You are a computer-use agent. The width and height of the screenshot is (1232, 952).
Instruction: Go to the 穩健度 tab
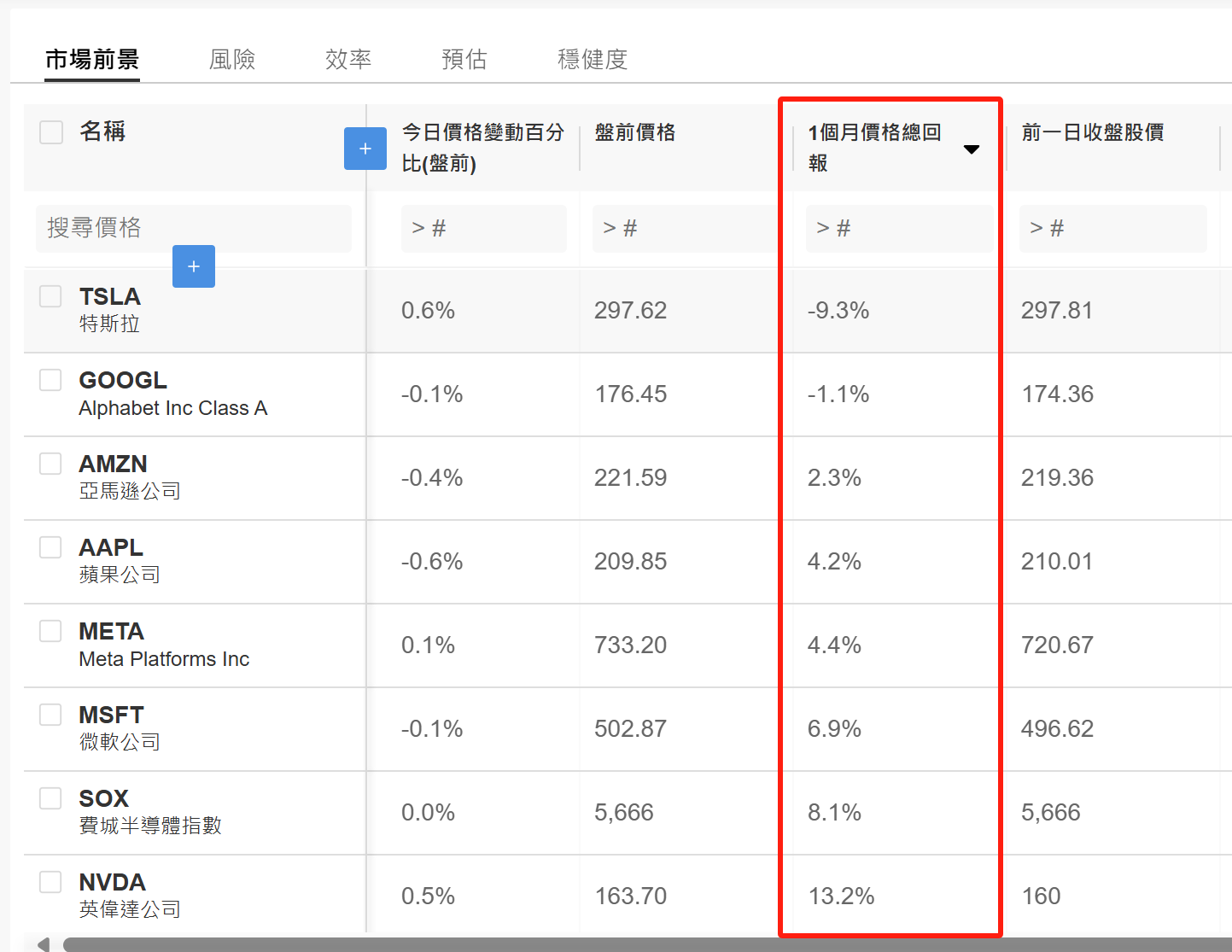click(x=593, y=59)
